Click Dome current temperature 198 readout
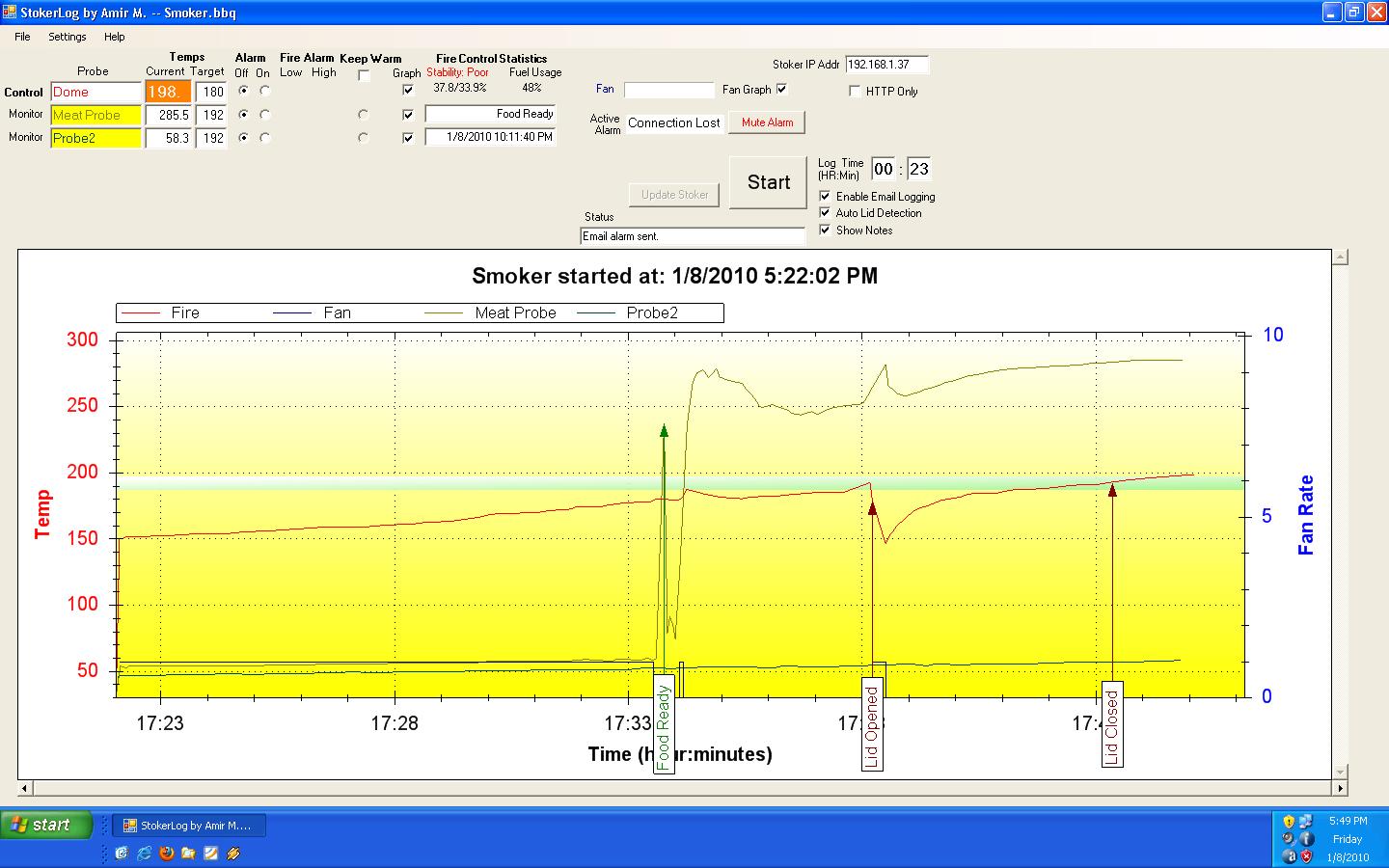1389x868 pixels. 168,92
